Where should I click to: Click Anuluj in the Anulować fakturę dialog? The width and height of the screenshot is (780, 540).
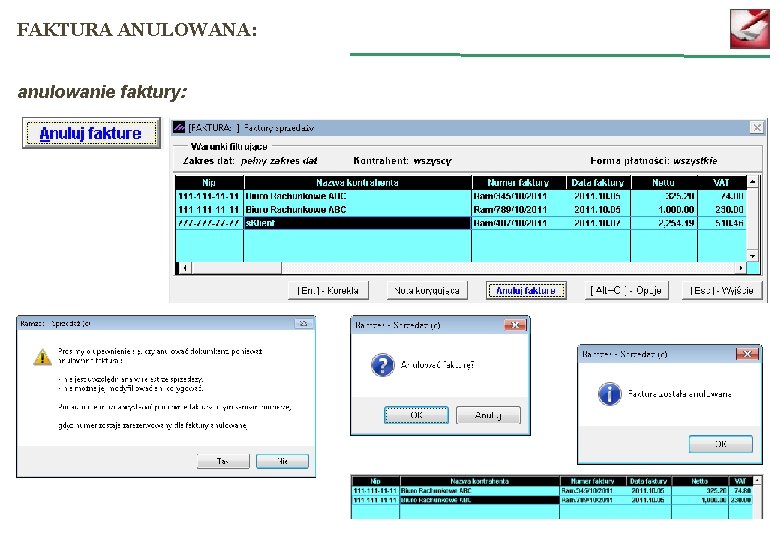pos(488,415)
